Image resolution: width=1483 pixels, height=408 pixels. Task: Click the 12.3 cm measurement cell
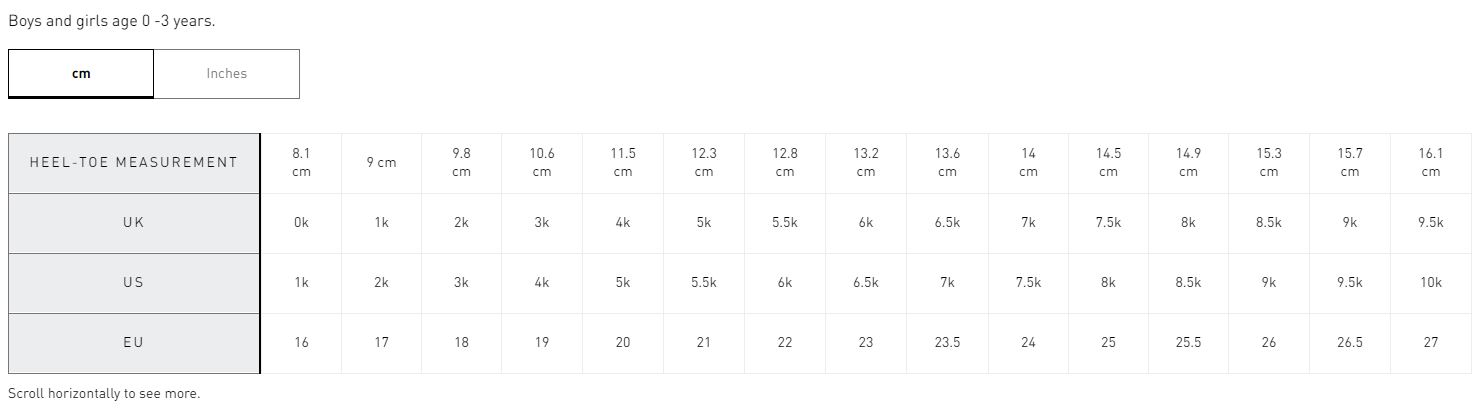(x=704, y=163)
